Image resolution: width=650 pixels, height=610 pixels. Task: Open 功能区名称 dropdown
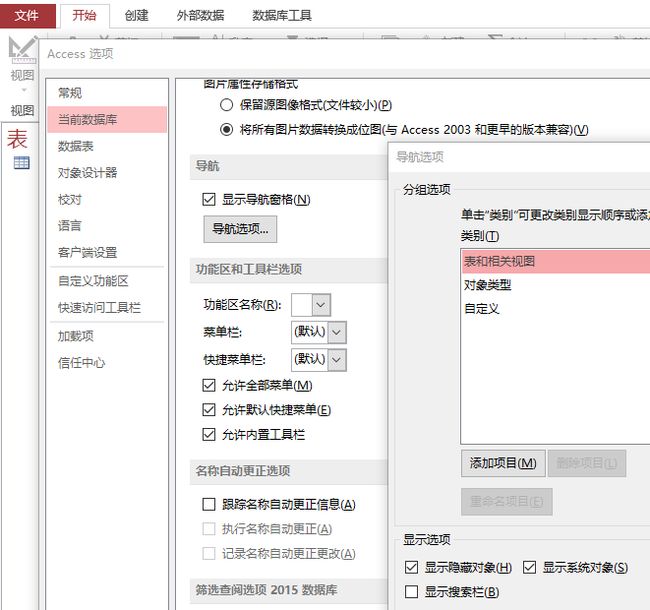click(x=321, y=305)
